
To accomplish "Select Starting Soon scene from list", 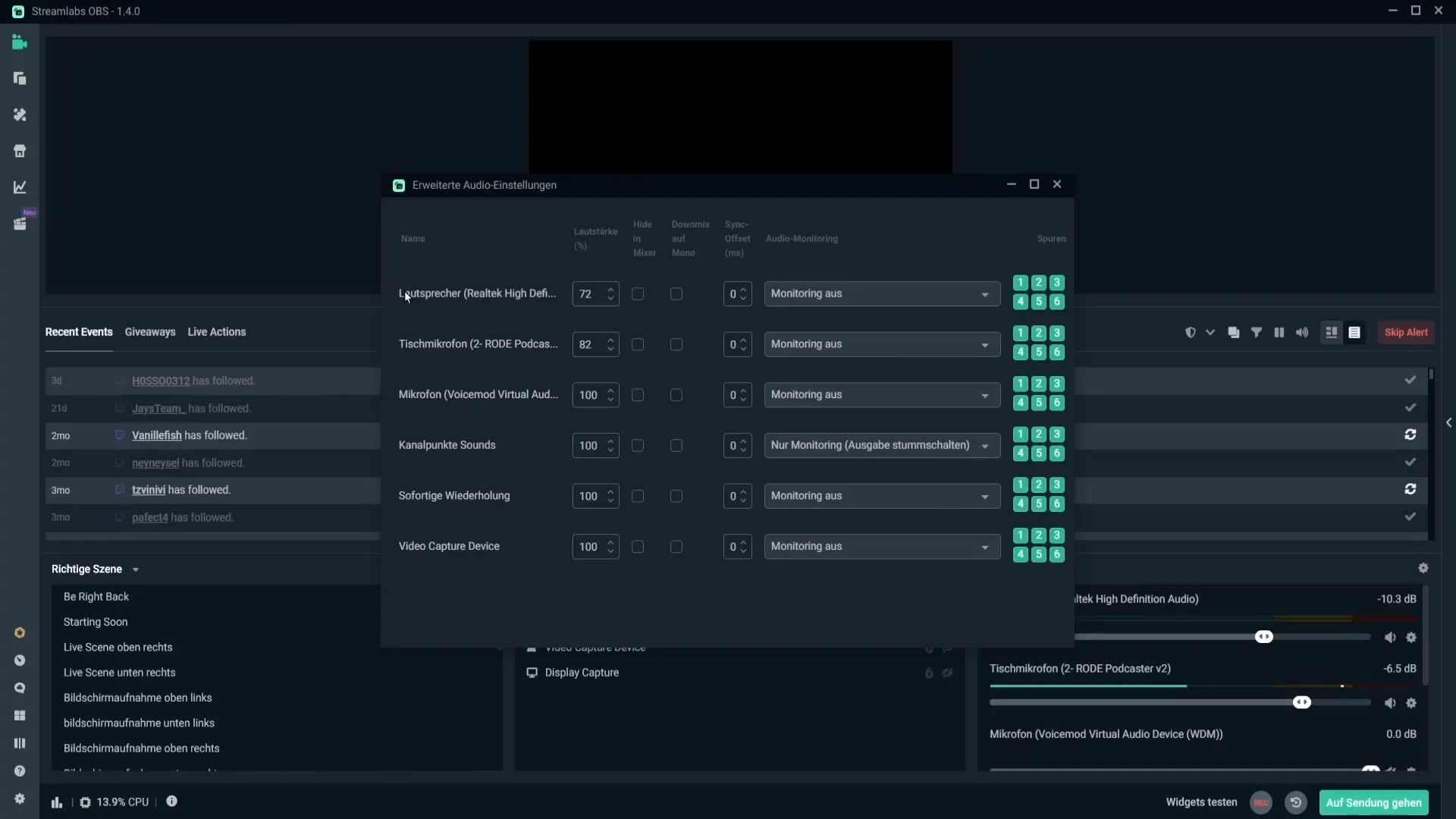I will point(95,621).
